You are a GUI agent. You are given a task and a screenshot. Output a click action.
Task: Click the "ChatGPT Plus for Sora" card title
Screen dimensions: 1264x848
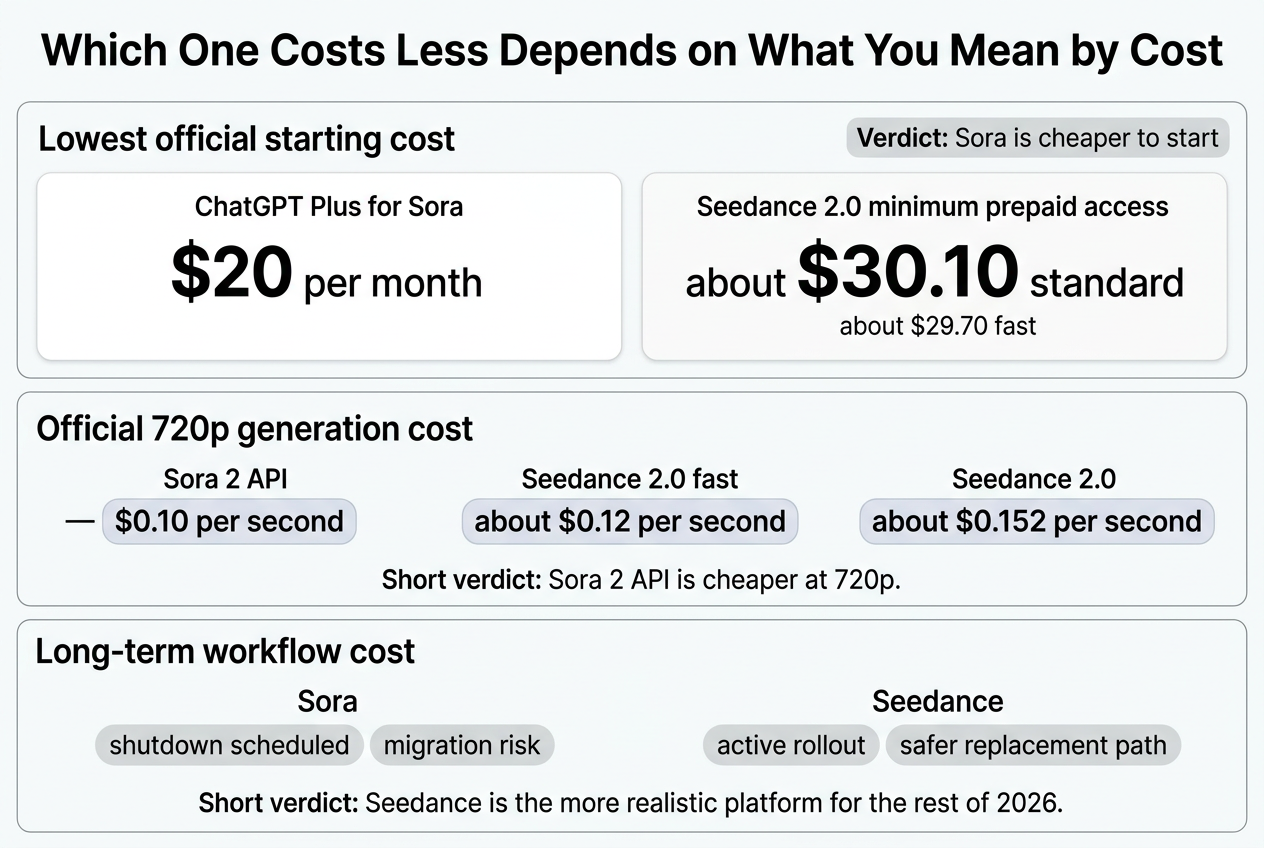tap(329, 207)
